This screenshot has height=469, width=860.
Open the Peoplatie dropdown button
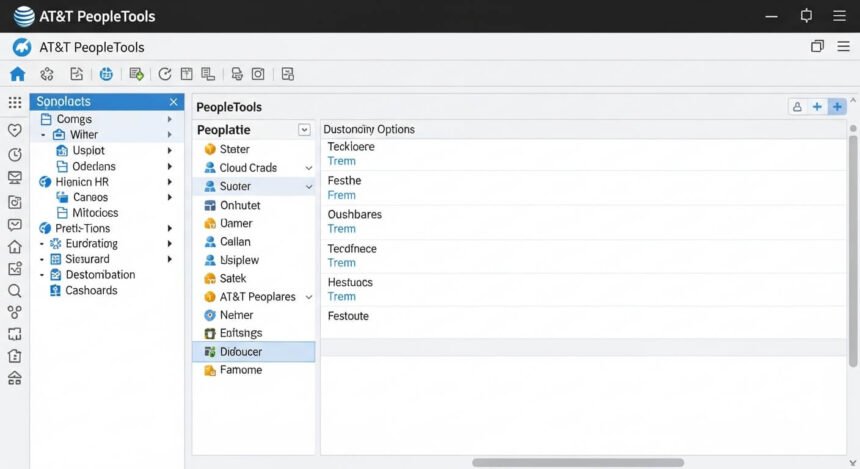coord(304,130)
